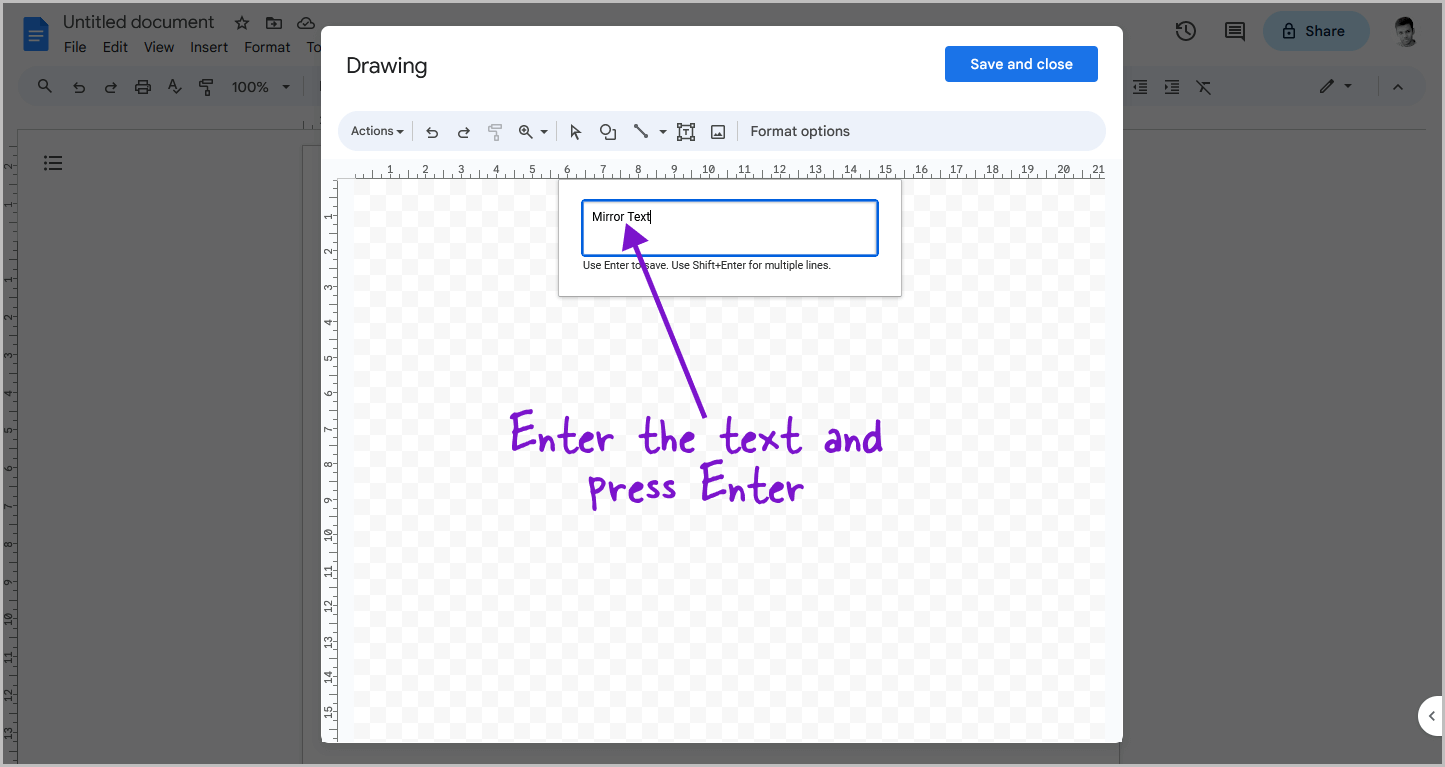
Task: Open version history via the clock icon
Action: click(x=1185, y=31)
